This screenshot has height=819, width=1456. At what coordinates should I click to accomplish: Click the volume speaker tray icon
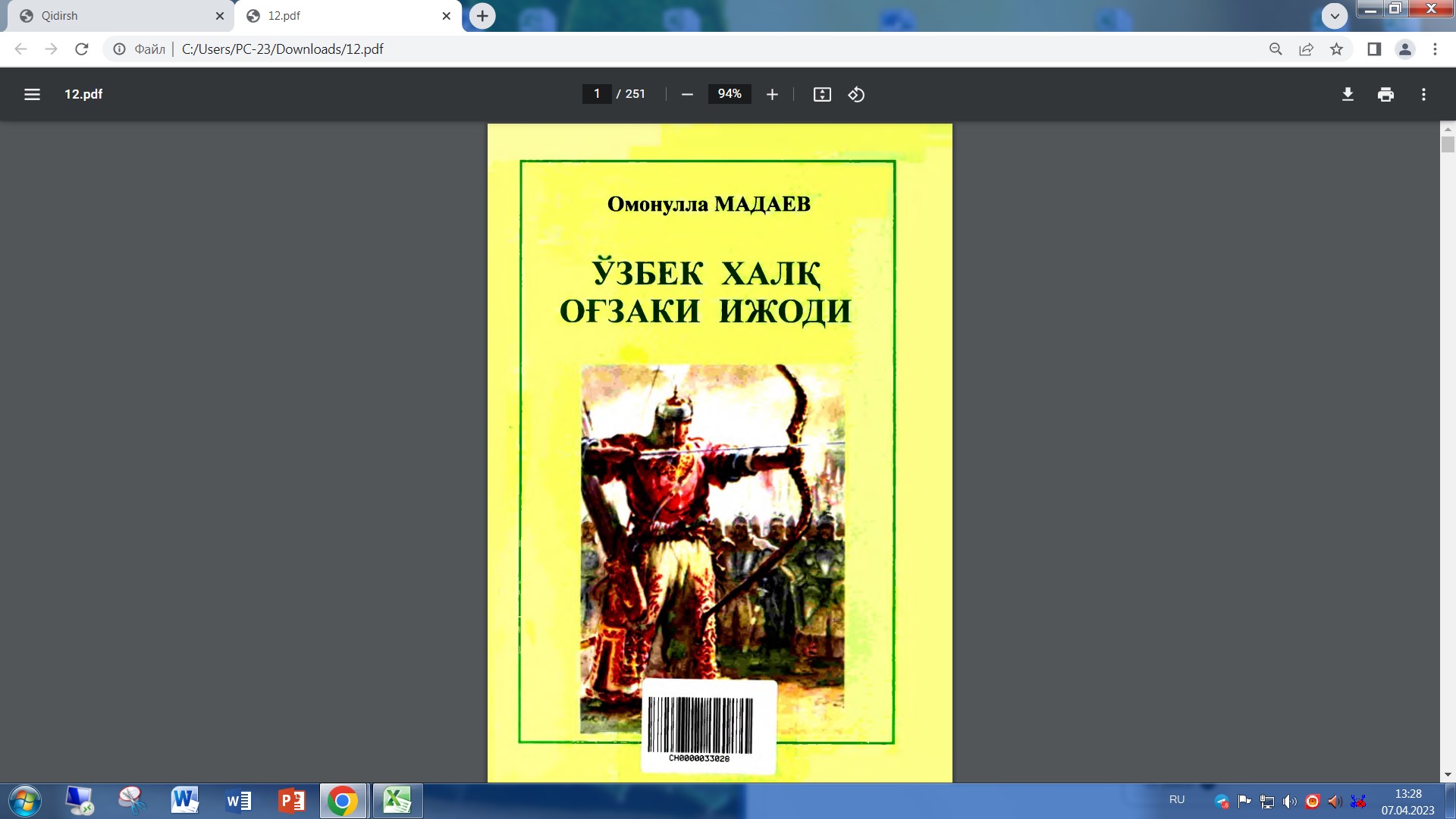point(1289,802)
